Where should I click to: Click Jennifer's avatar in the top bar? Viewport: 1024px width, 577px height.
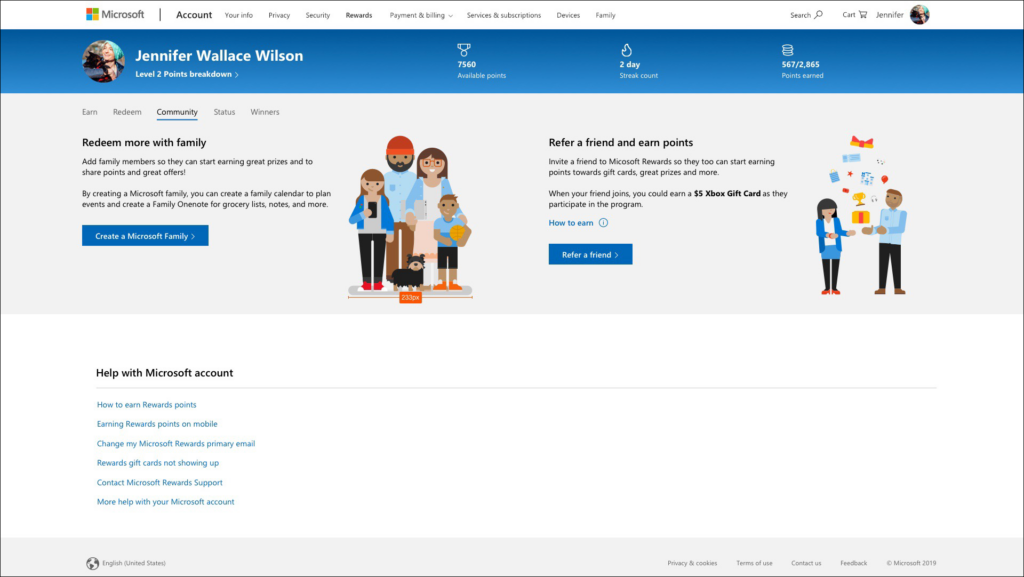(920, 14)
